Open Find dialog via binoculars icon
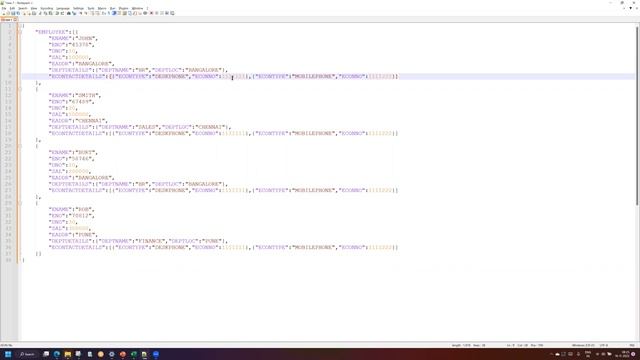This screenshot has height=360, width=640. tap(69, 13)
